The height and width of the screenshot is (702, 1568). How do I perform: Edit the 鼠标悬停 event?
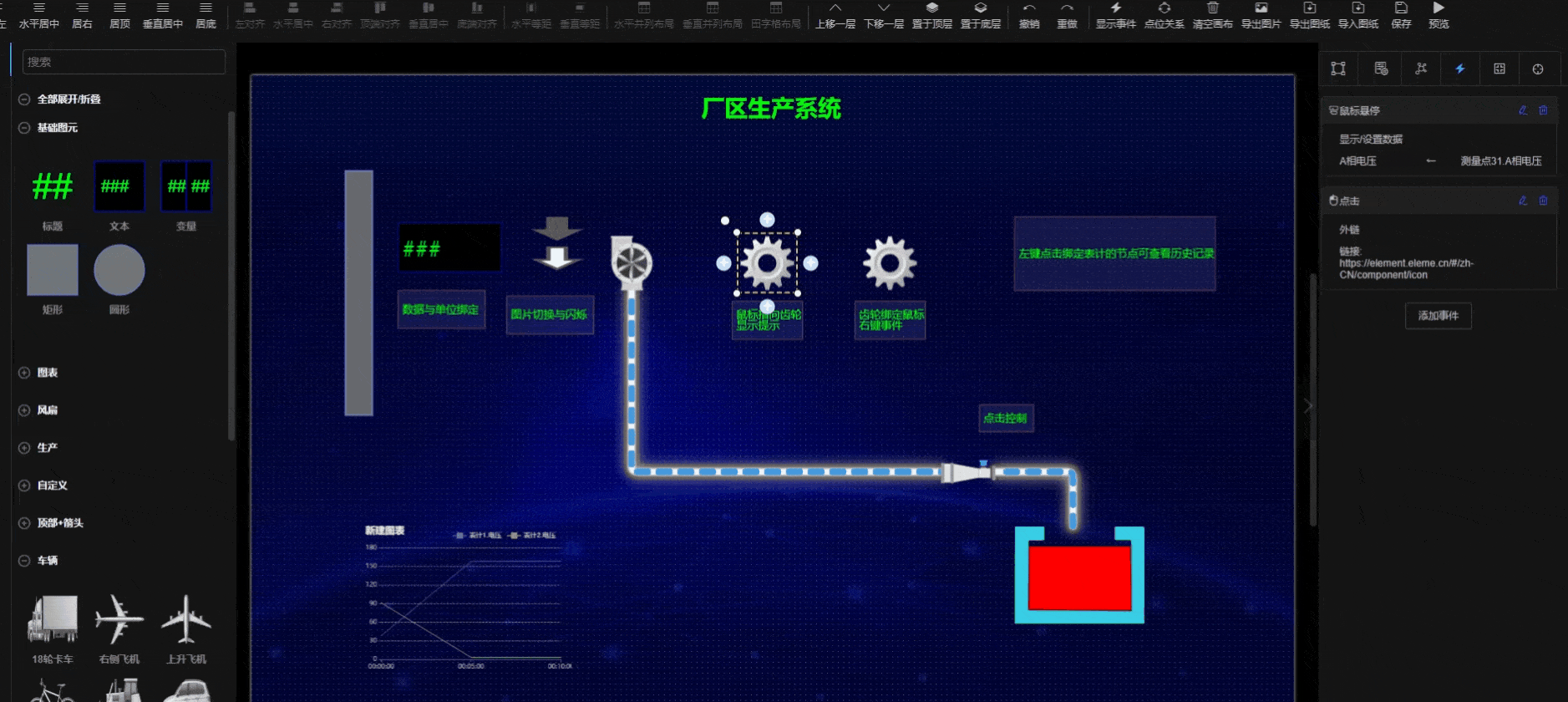1523,110
